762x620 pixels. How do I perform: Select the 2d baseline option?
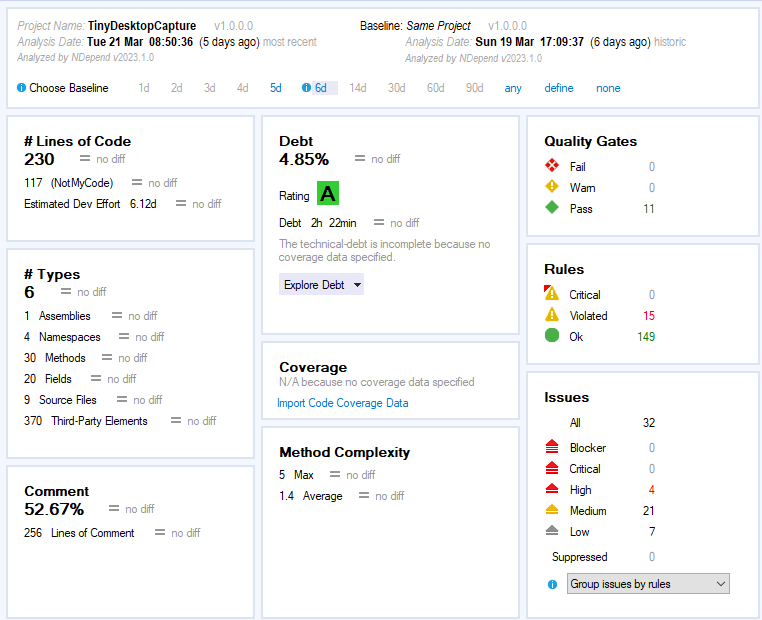pos(176,88)
